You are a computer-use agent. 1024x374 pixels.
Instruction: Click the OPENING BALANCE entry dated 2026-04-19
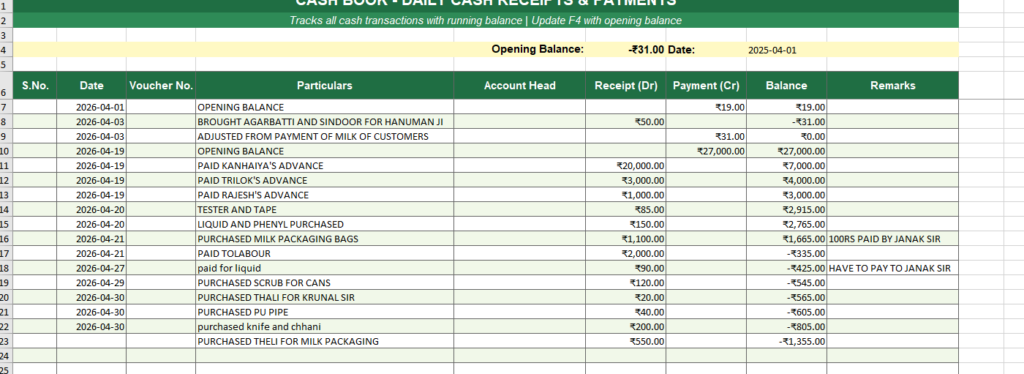point(325,151)
